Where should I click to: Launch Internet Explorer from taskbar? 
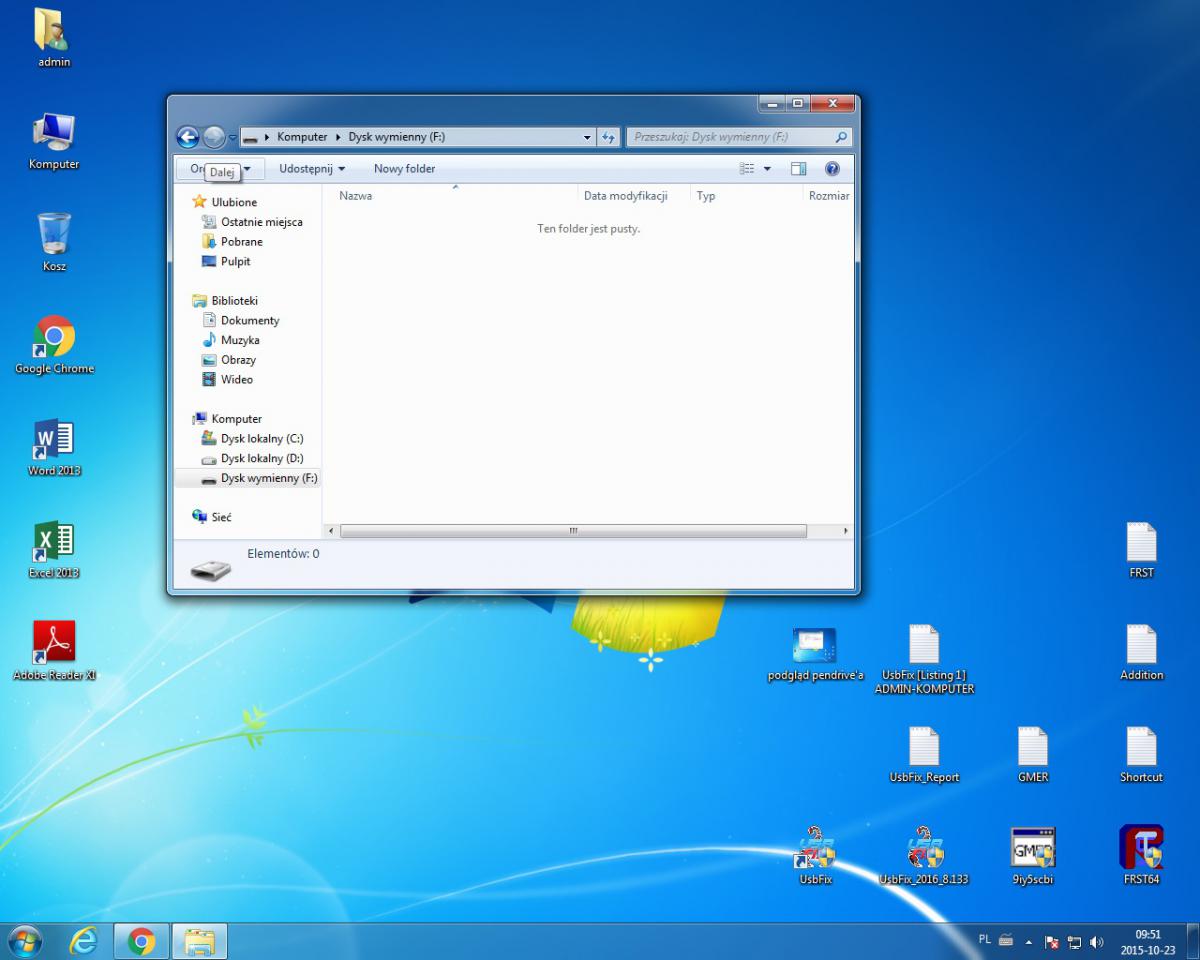click(x=83, y=941)
